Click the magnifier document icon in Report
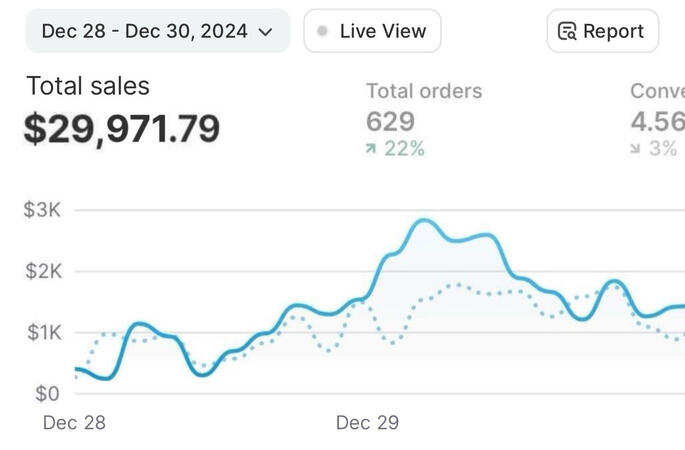 567,31
